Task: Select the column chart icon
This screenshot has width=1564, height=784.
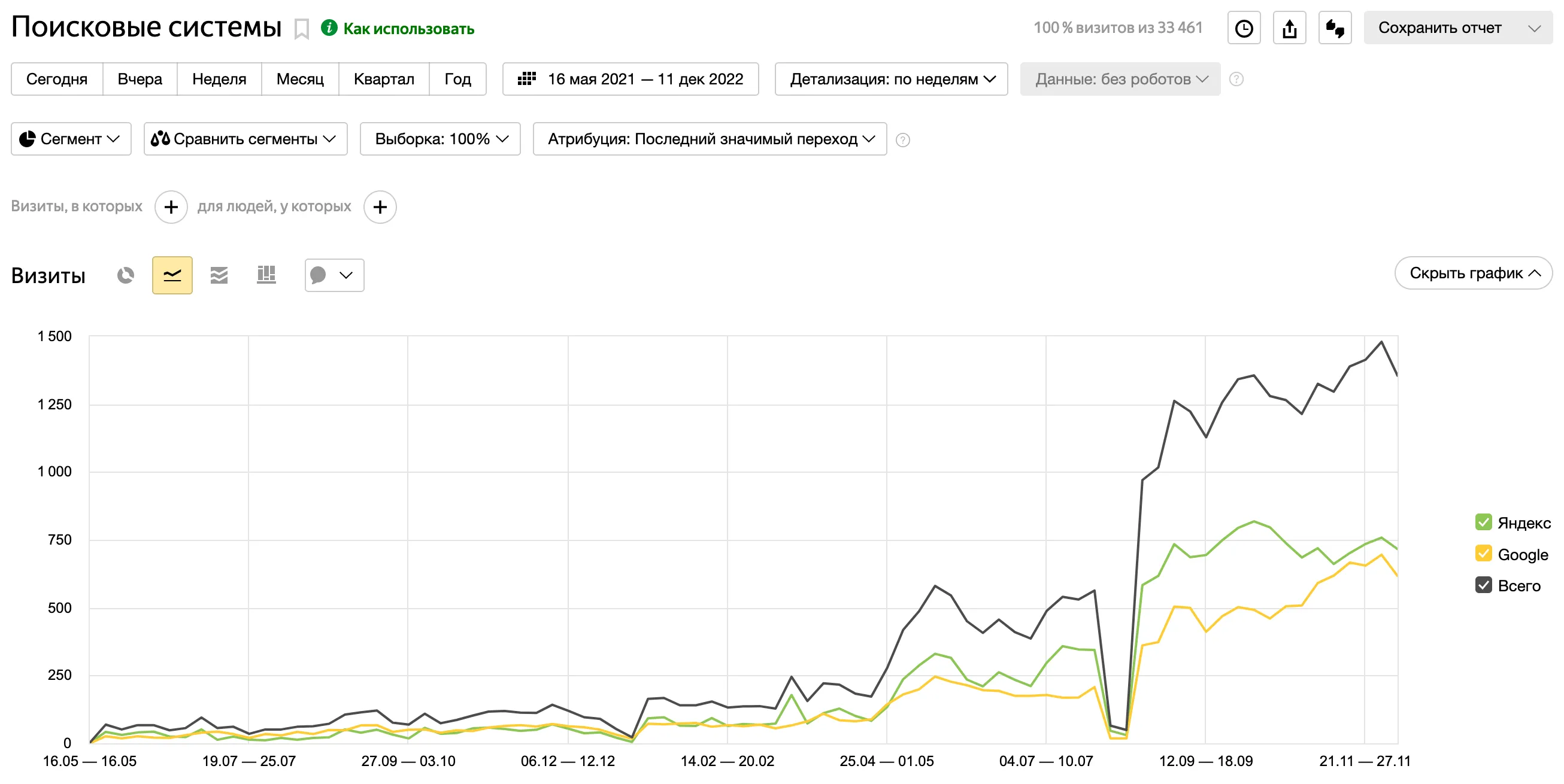Action: [266, 275]
